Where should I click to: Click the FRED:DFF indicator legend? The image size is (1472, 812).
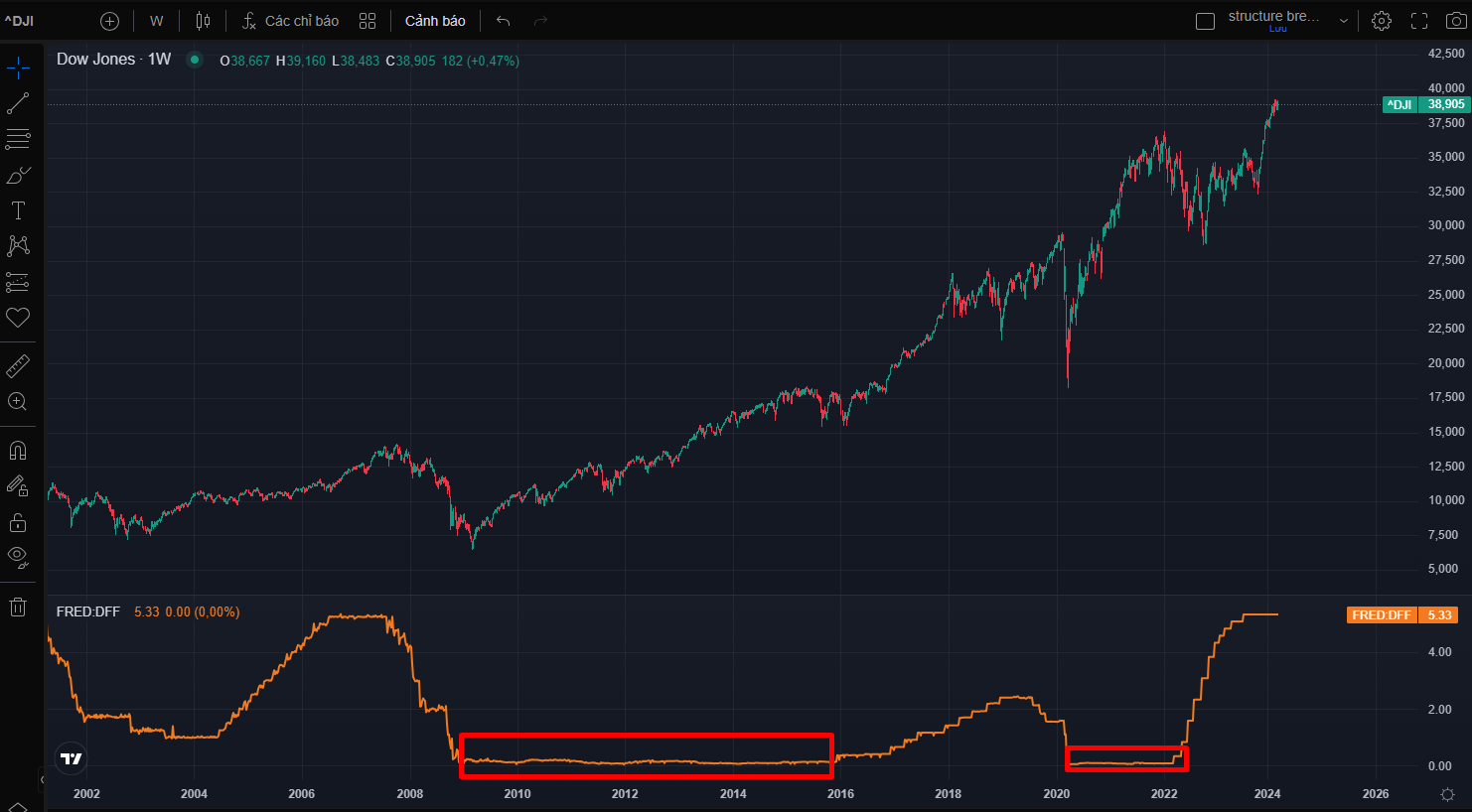(88, 611)
